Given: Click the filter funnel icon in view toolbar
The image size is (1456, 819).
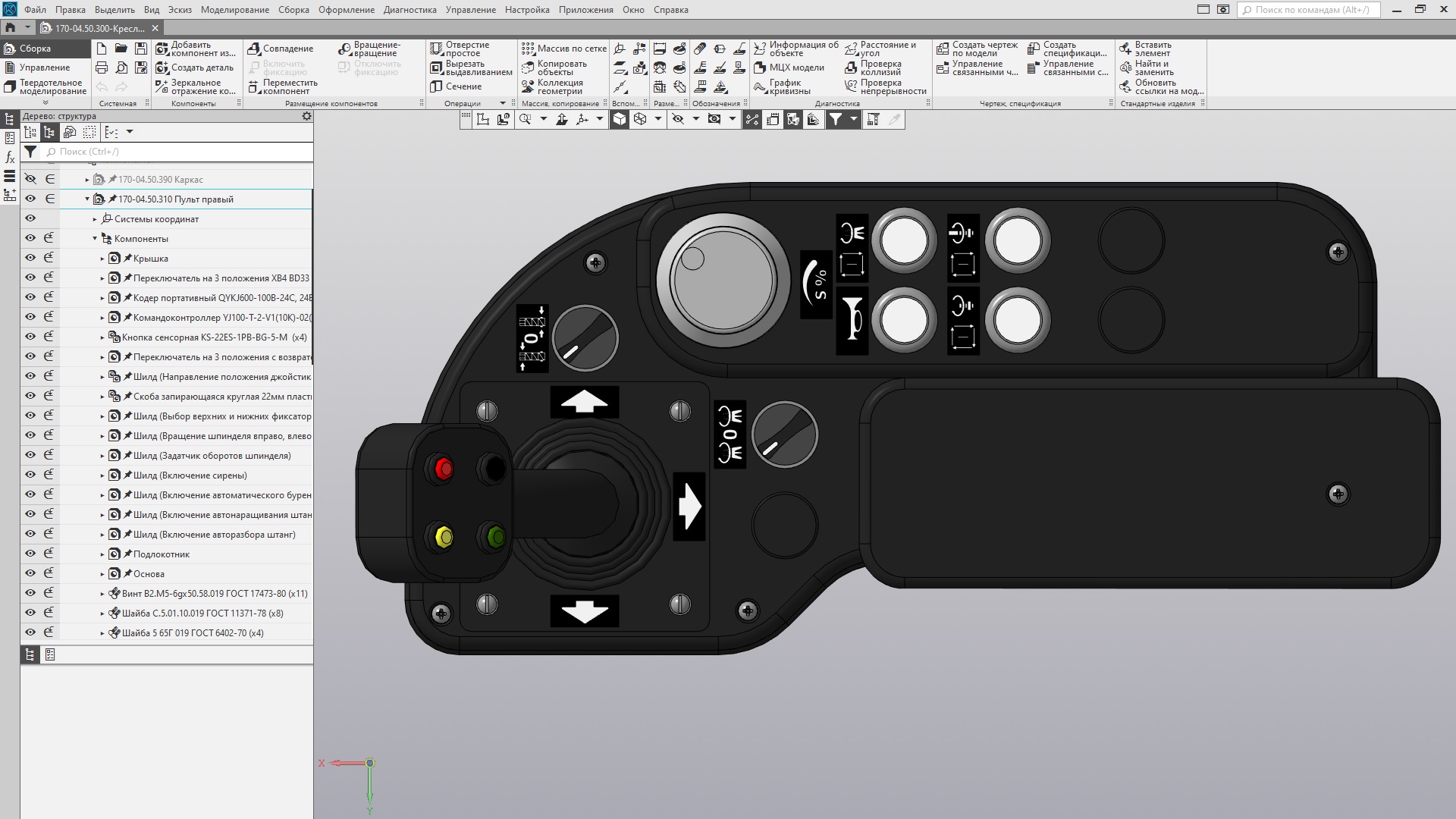Looking at the screenshot, I should click(x=835, y=119).
